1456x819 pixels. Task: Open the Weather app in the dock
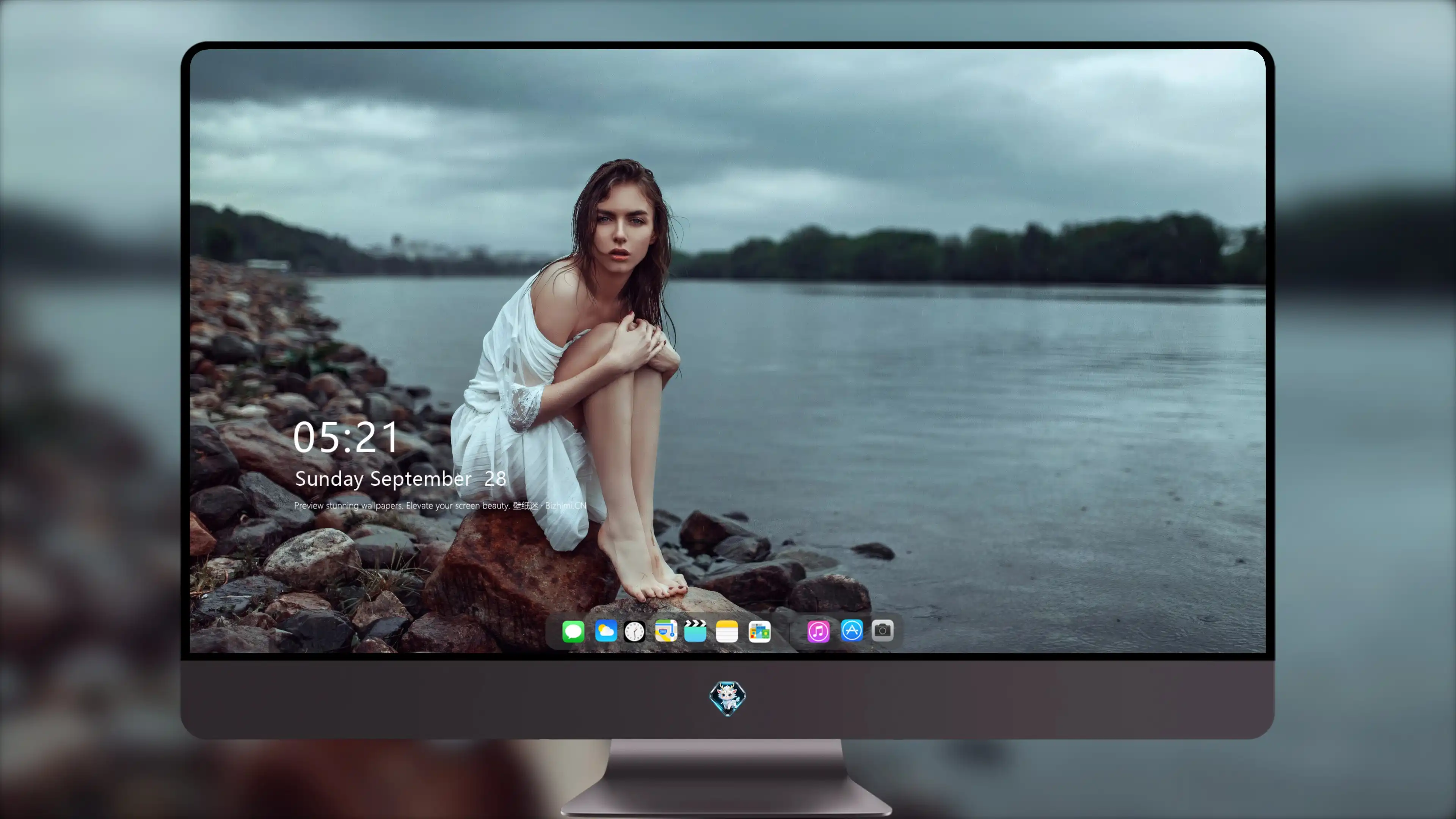tap(606, 631)
